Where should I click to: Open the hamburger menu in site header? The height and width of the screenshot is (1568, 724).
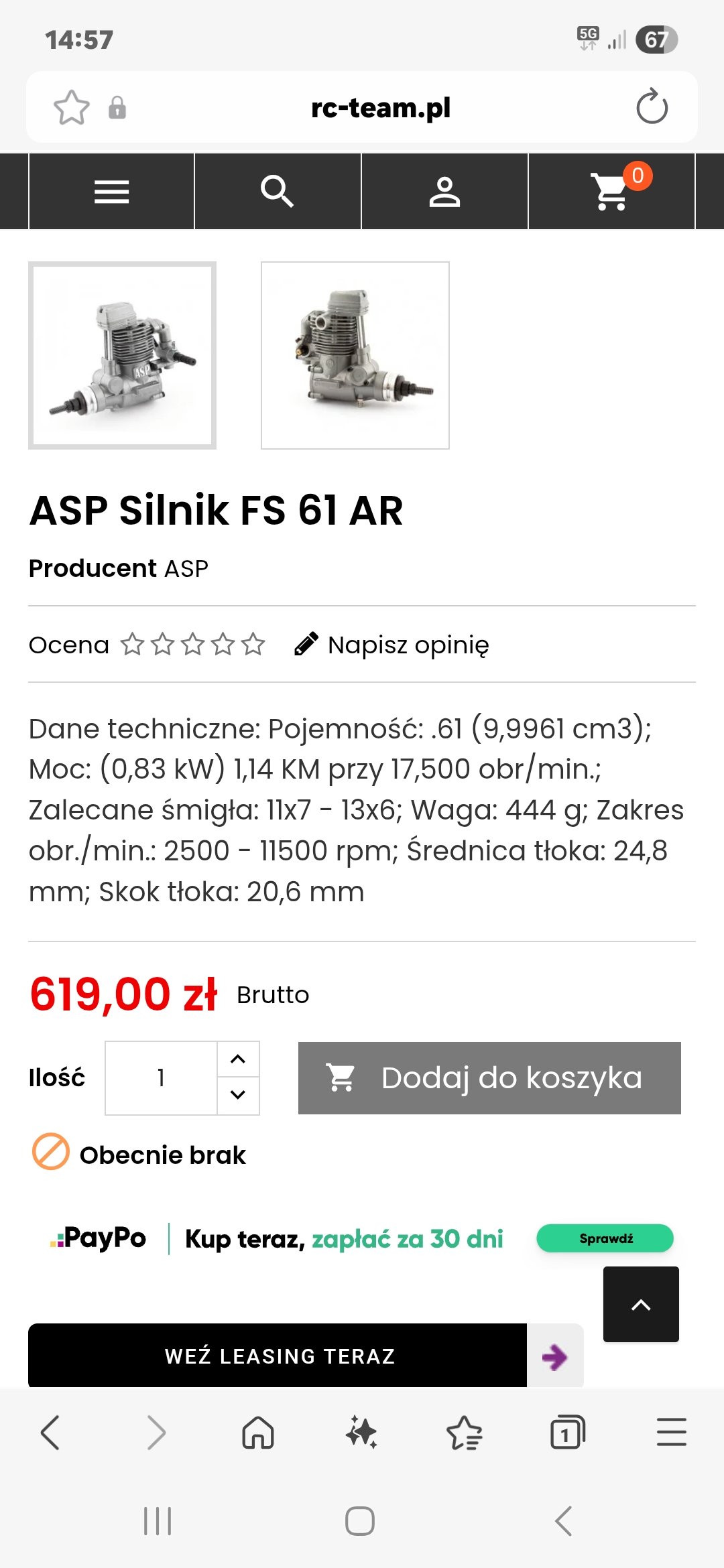111,192
